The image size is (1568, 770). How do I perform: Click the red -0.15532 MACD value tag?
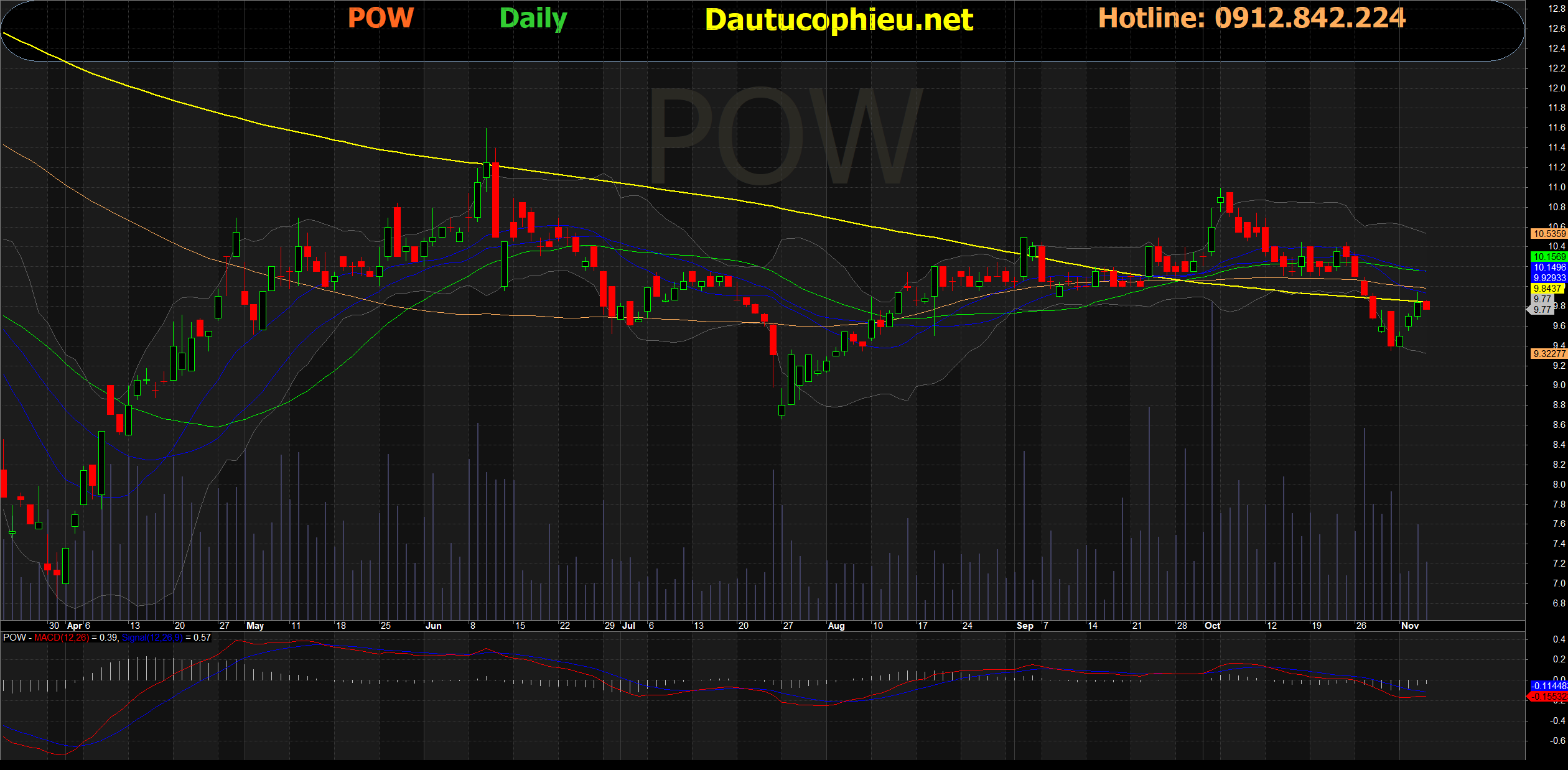[x=1548, y=697]
